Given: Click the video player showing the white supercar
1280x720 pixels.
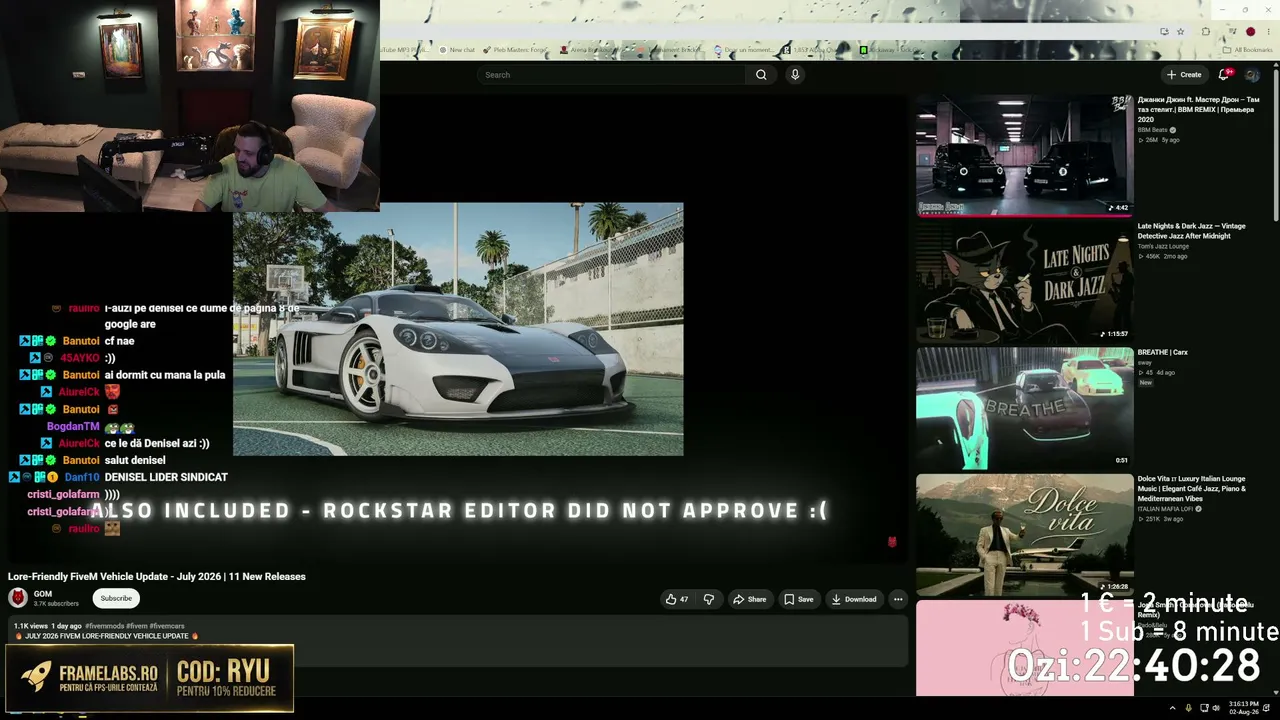Looking at the screenshot, I should 458,329.
